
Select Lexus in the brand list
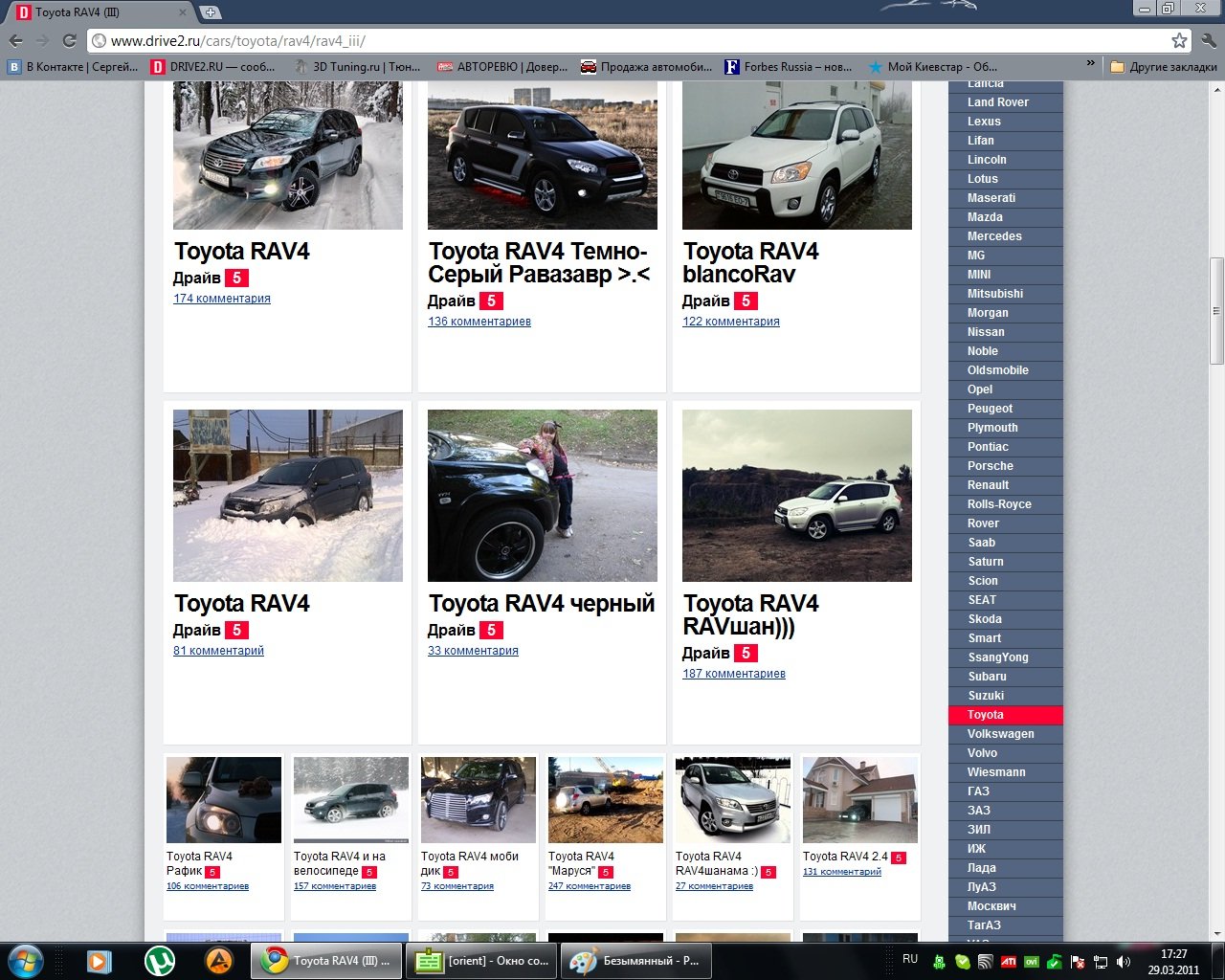click(x=1006, y=122)
